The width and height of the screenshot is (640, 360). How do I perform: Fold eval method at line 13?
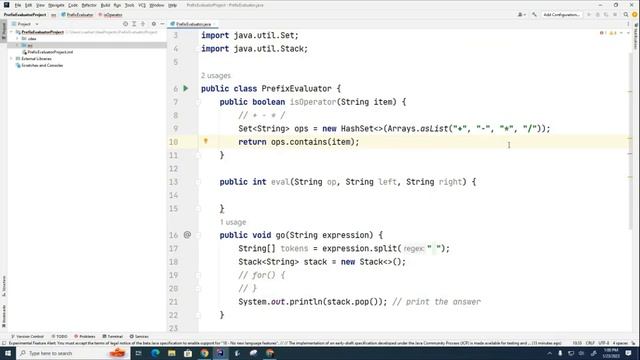tap(198, 182)
